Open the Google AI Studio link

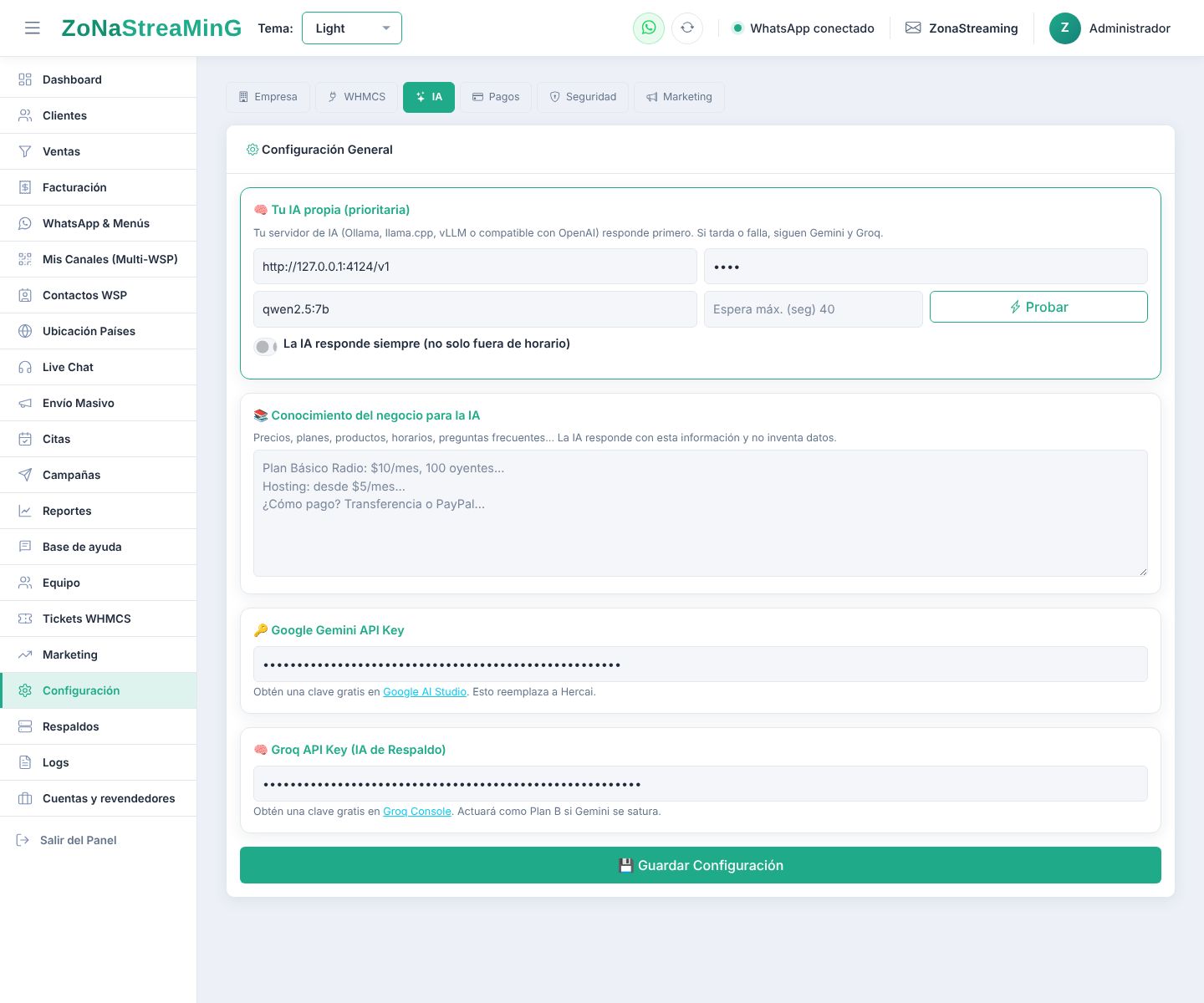click(425, 692)
